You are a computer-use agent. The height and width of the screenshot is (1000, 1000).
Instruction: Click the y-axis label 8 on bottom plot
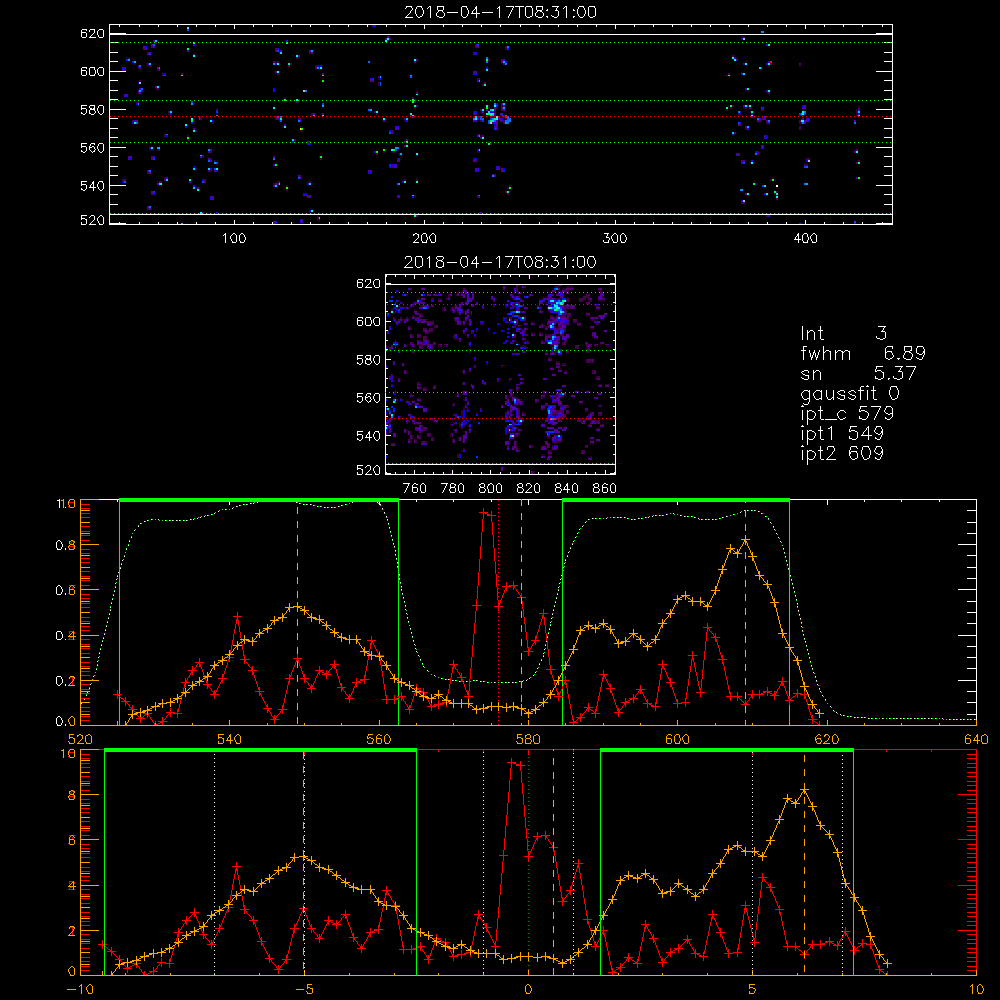pos(71,795)
